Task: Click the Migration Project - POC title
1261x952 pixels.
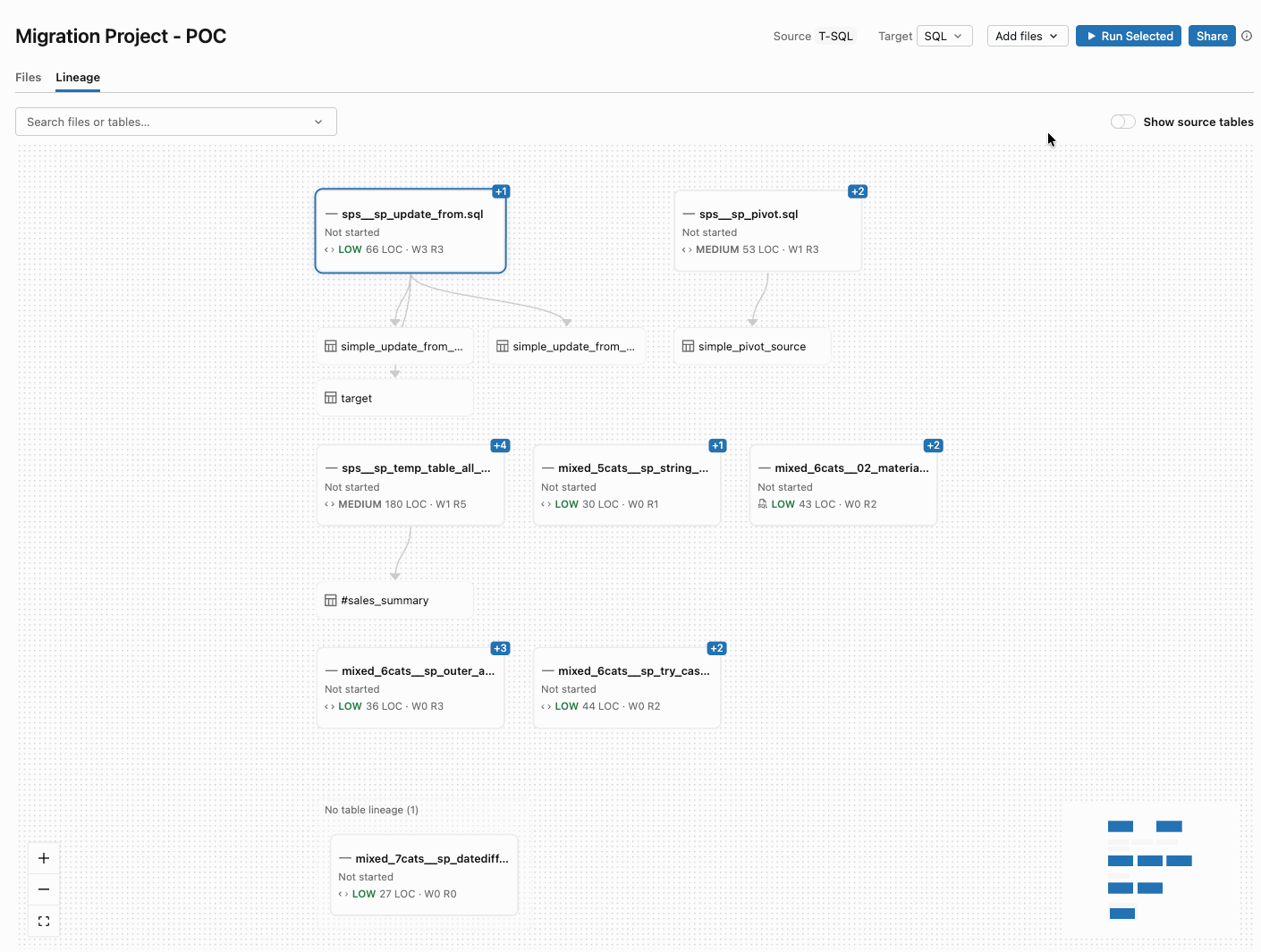Action: [x=121, y=36]
